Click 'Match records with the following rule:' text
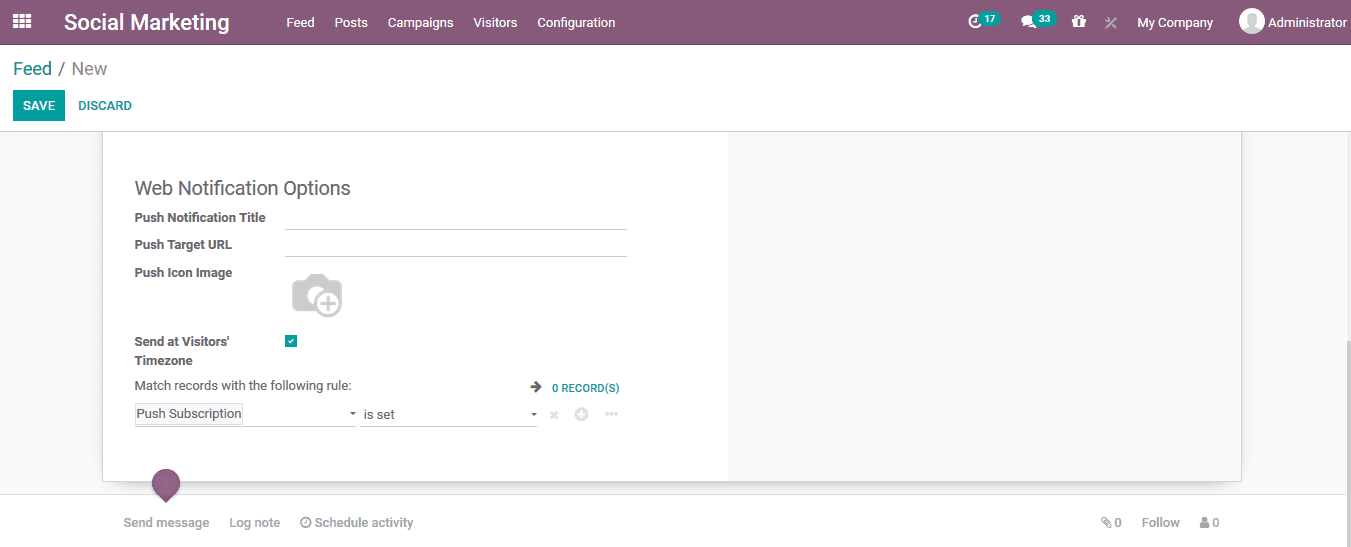 (243, 385)
